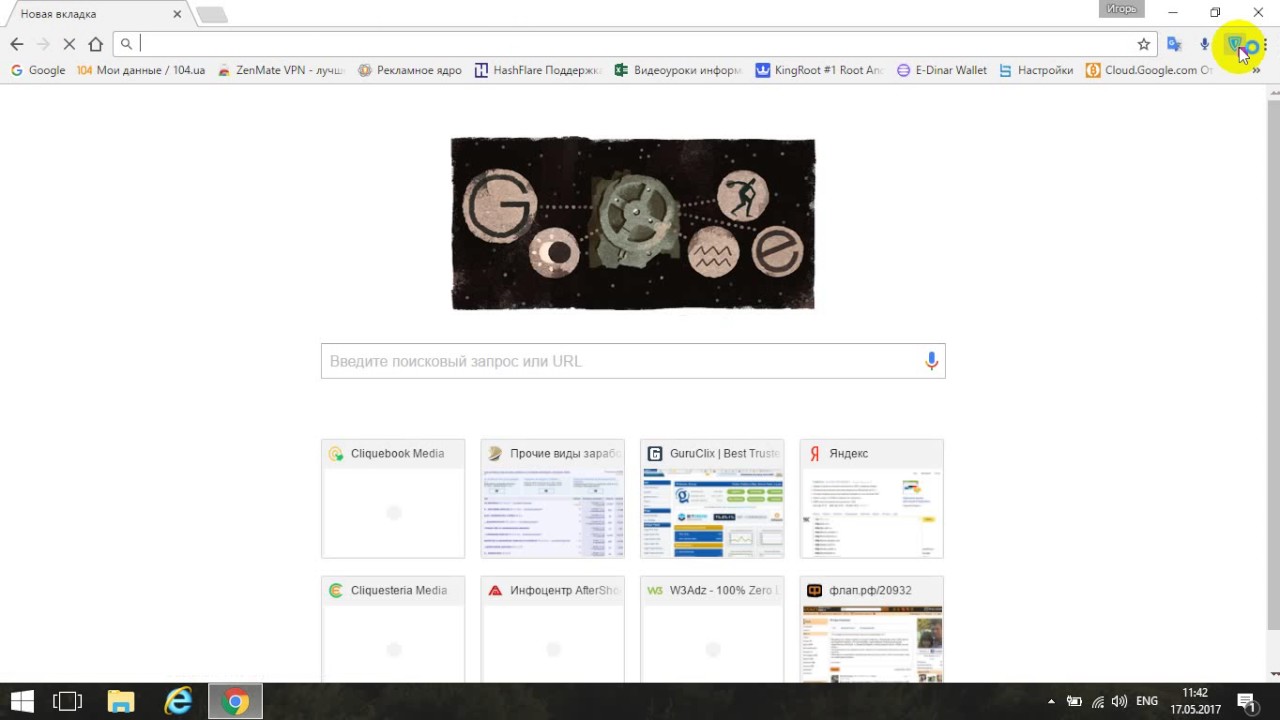Close the Новая вкладка tab
Viewport: 1280px width, 720px height.
(x=177, y=14)
